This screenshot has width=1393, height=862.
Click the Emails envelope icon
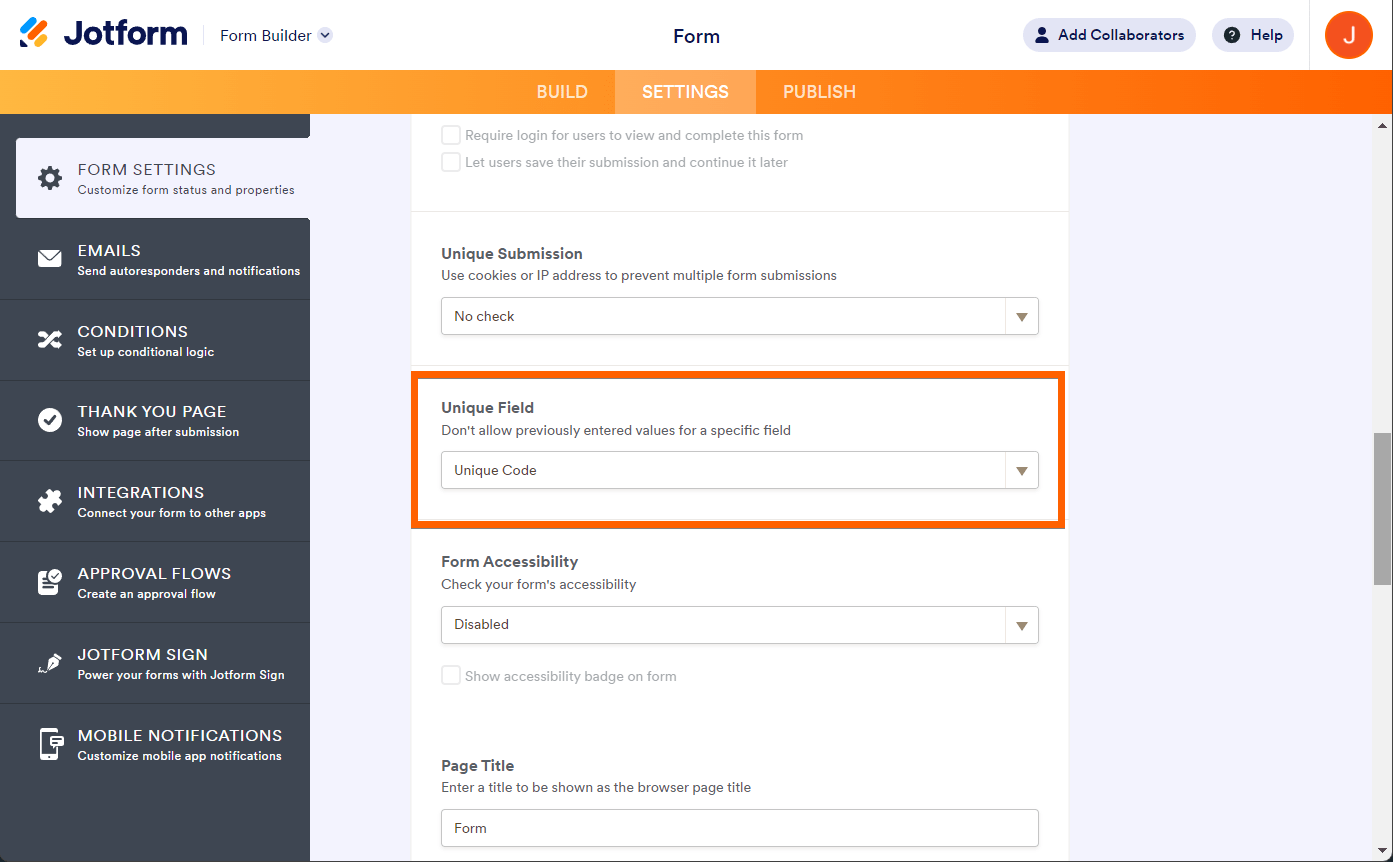coord(50,259)
